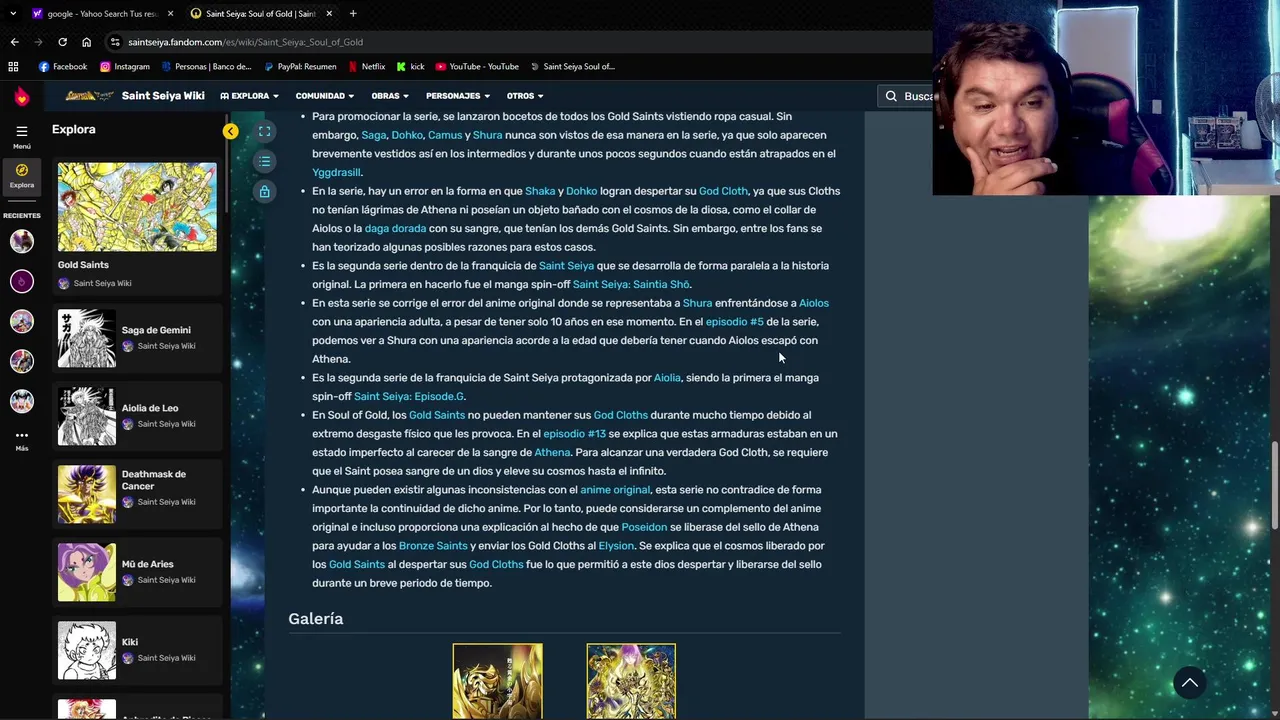Expand the OBRAS dropdown menu

390,96
